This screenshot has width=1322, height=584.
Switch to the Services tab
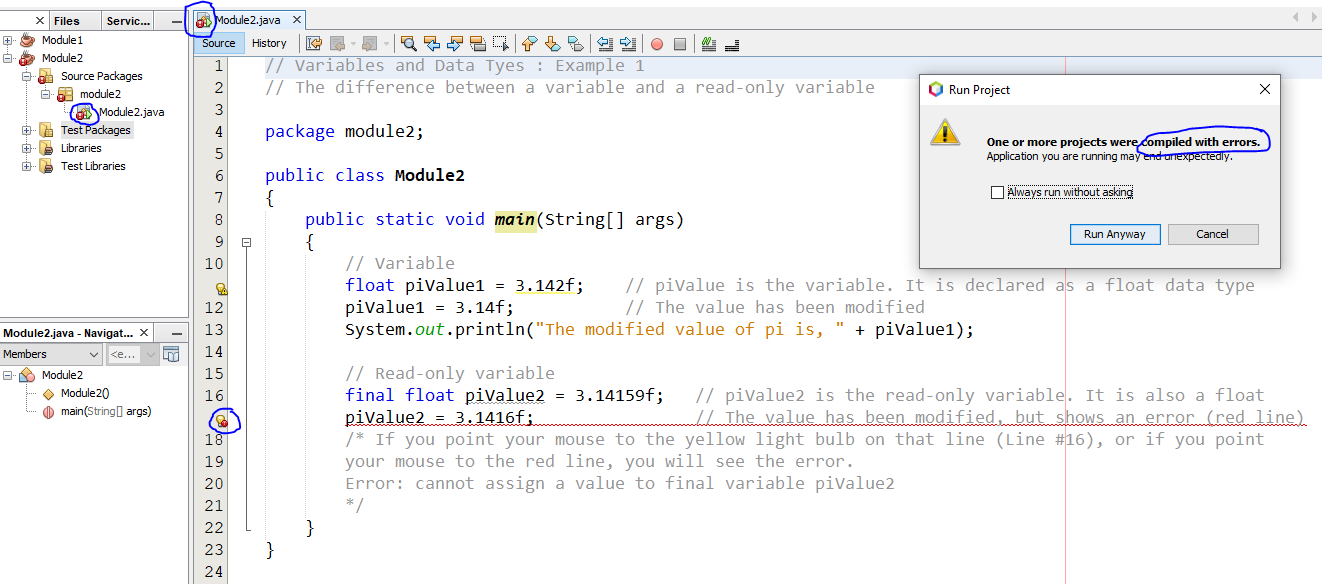click(x=128, y=19)
